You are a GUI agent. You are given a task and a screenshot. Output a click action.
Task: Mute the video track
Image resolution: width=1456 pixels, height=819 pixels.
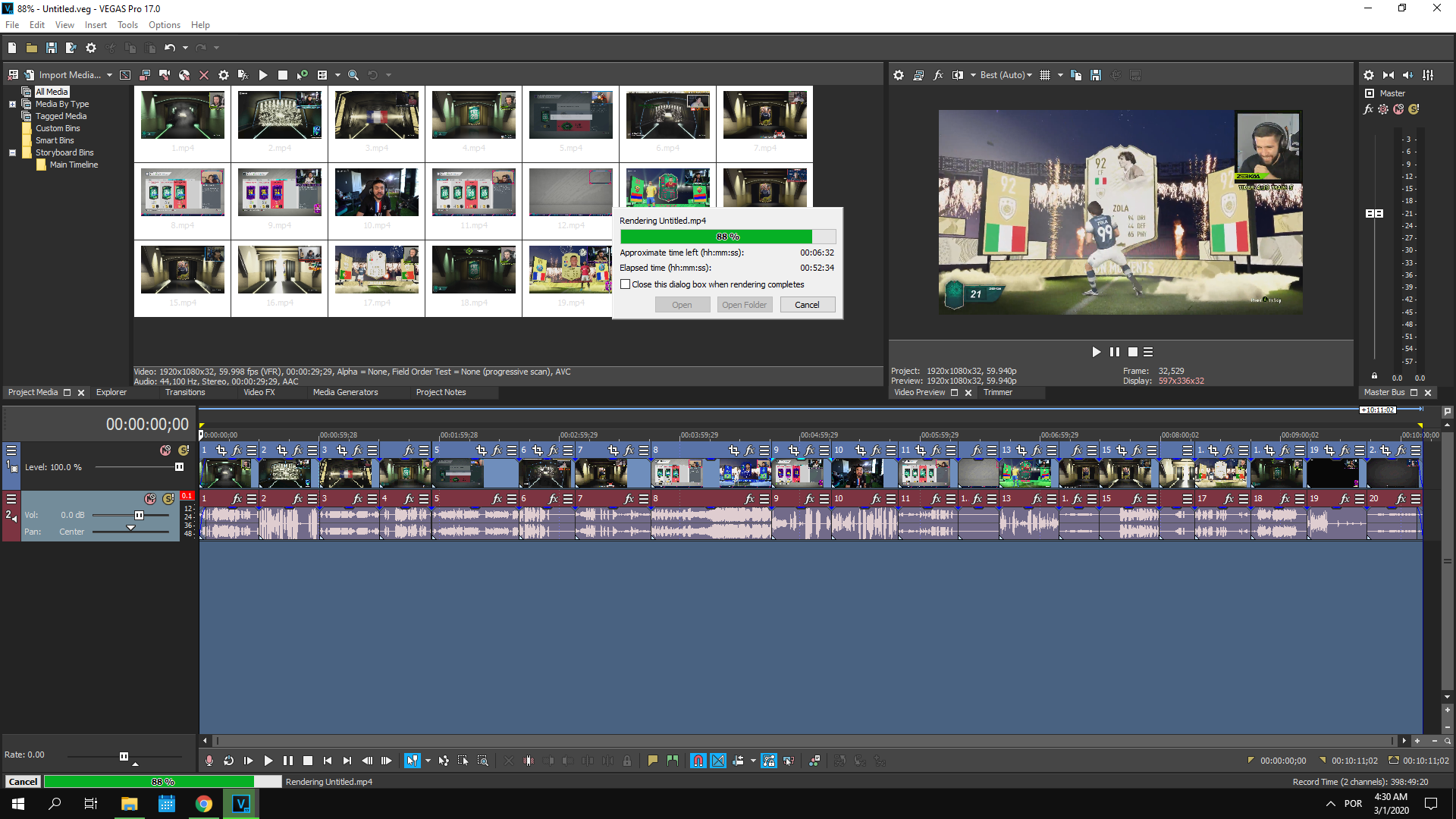pos(165,450)
